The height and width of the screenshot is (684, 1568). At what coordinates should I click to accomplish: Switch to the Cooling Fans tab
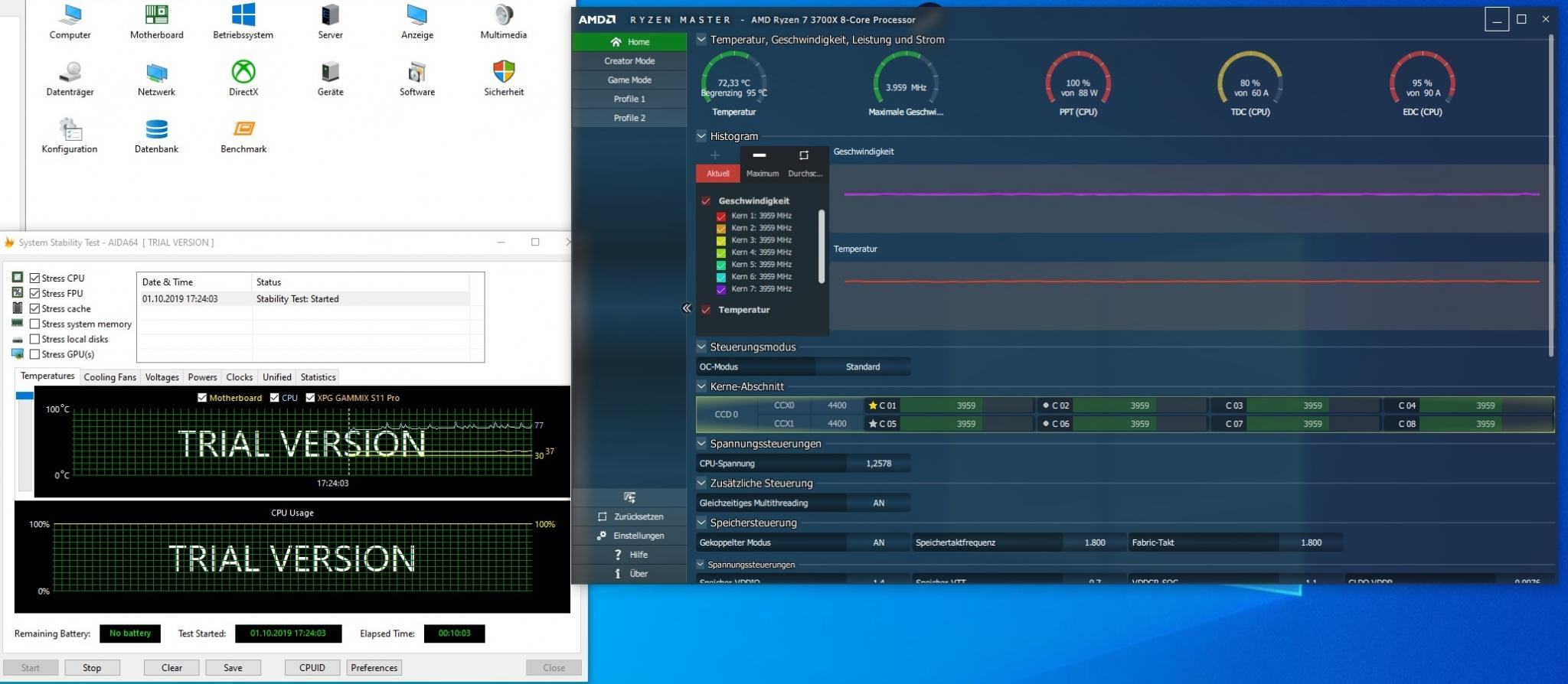coord(110,377)
